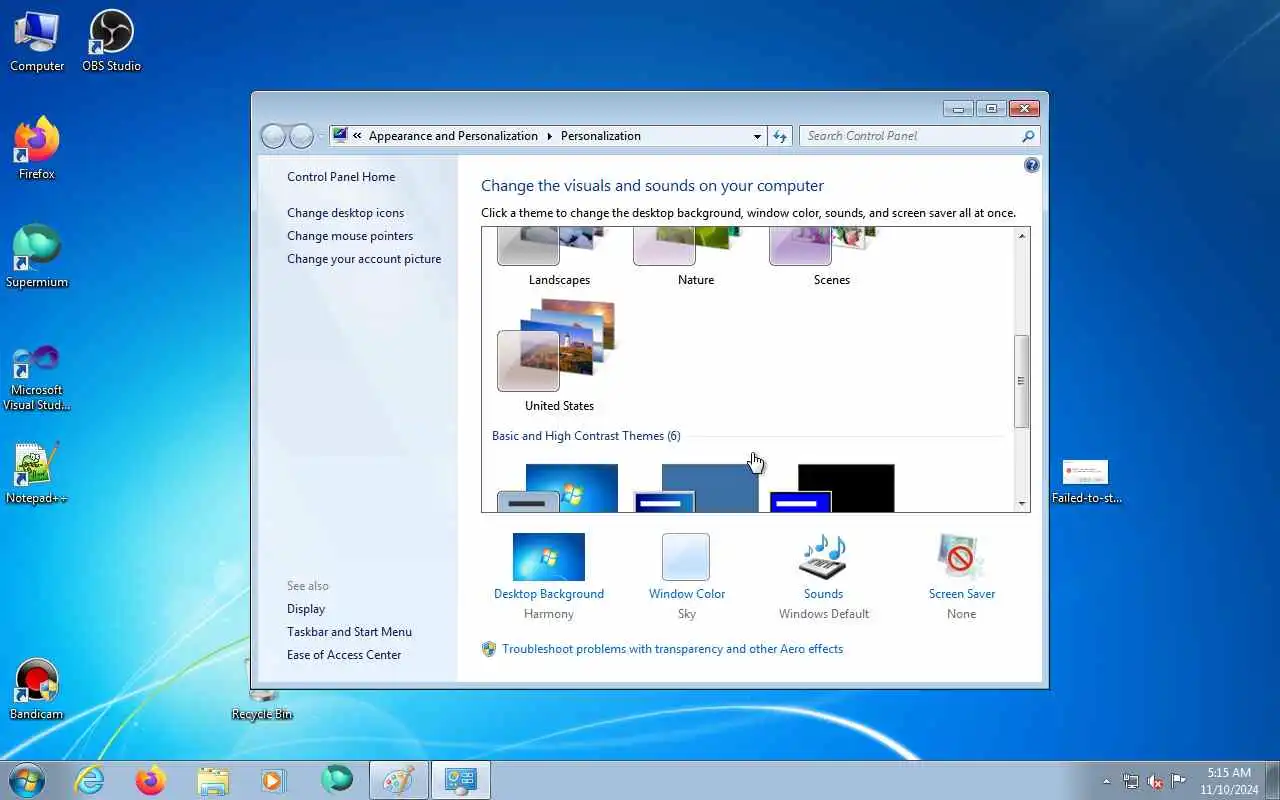Click the network icon in system tray
Viewport: 1280px width, 800px height.
[1131, 781]
